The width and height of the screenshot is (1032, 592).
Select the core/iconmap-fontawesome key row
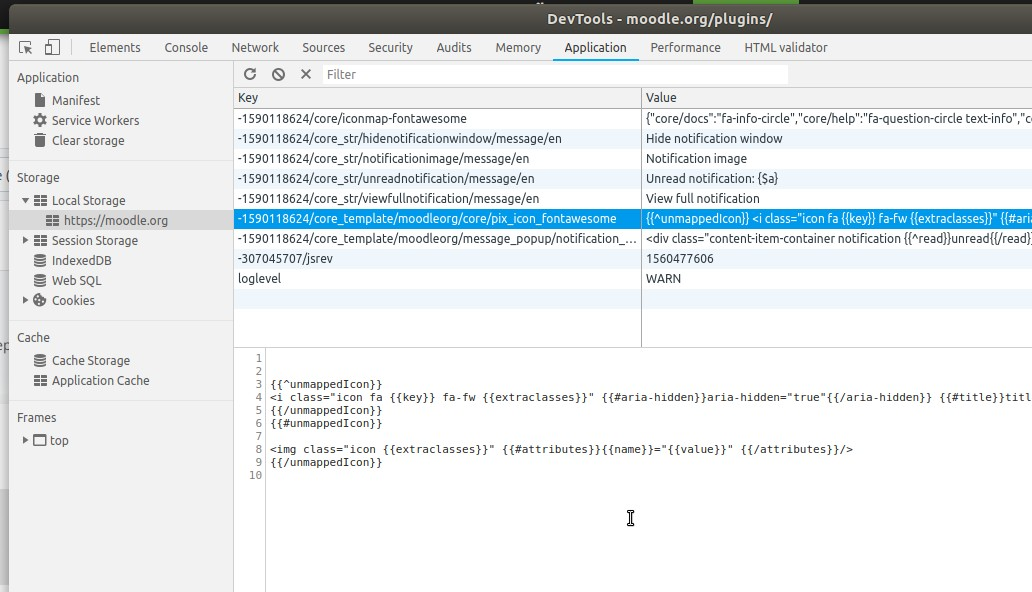point(437,119)
